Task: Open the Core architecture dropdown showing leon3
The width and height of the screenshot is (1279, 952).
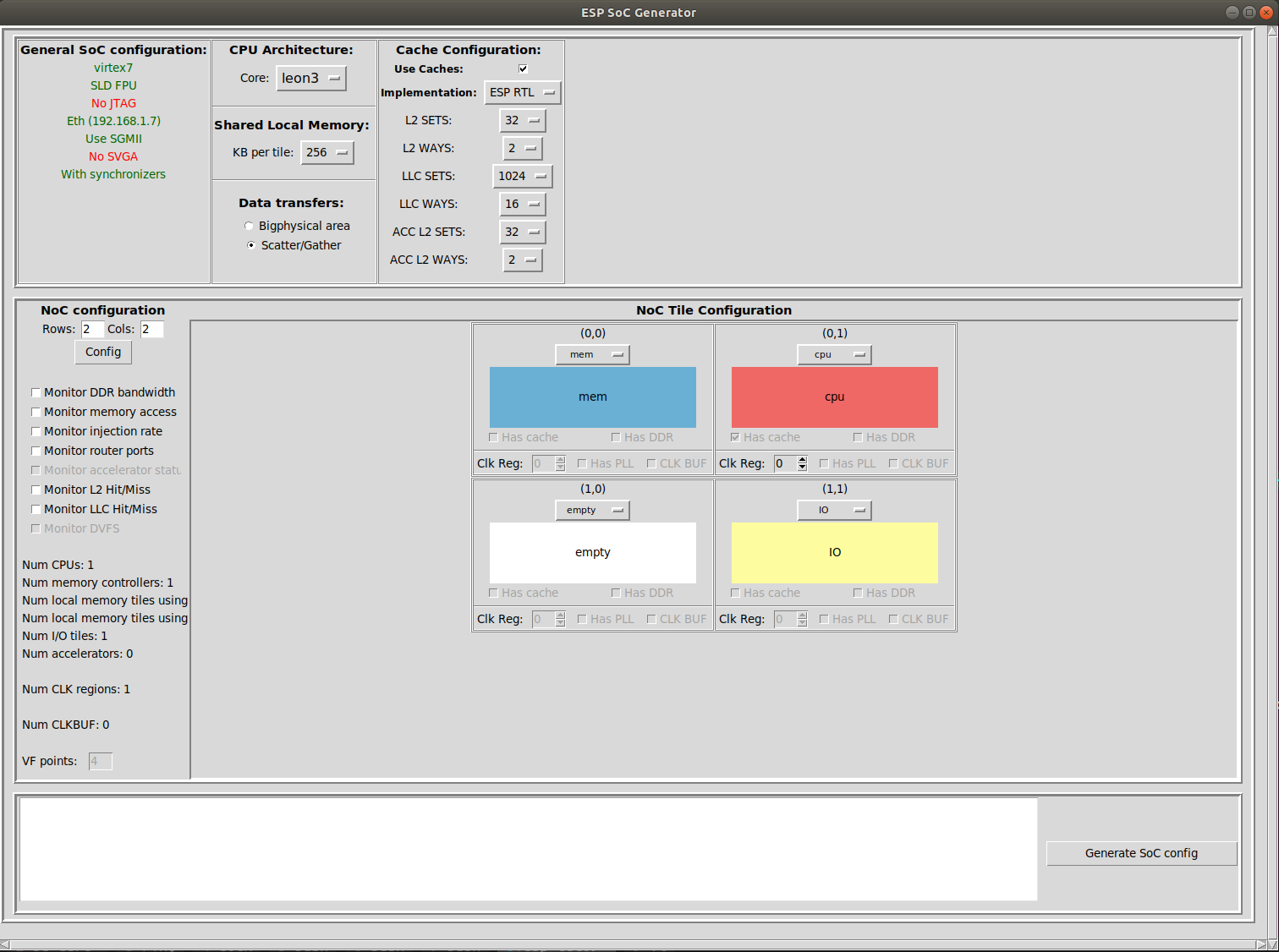Action: point(310,78)
